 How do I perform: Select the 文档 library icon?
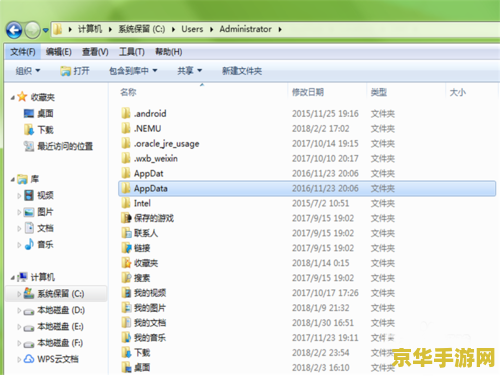29,228
